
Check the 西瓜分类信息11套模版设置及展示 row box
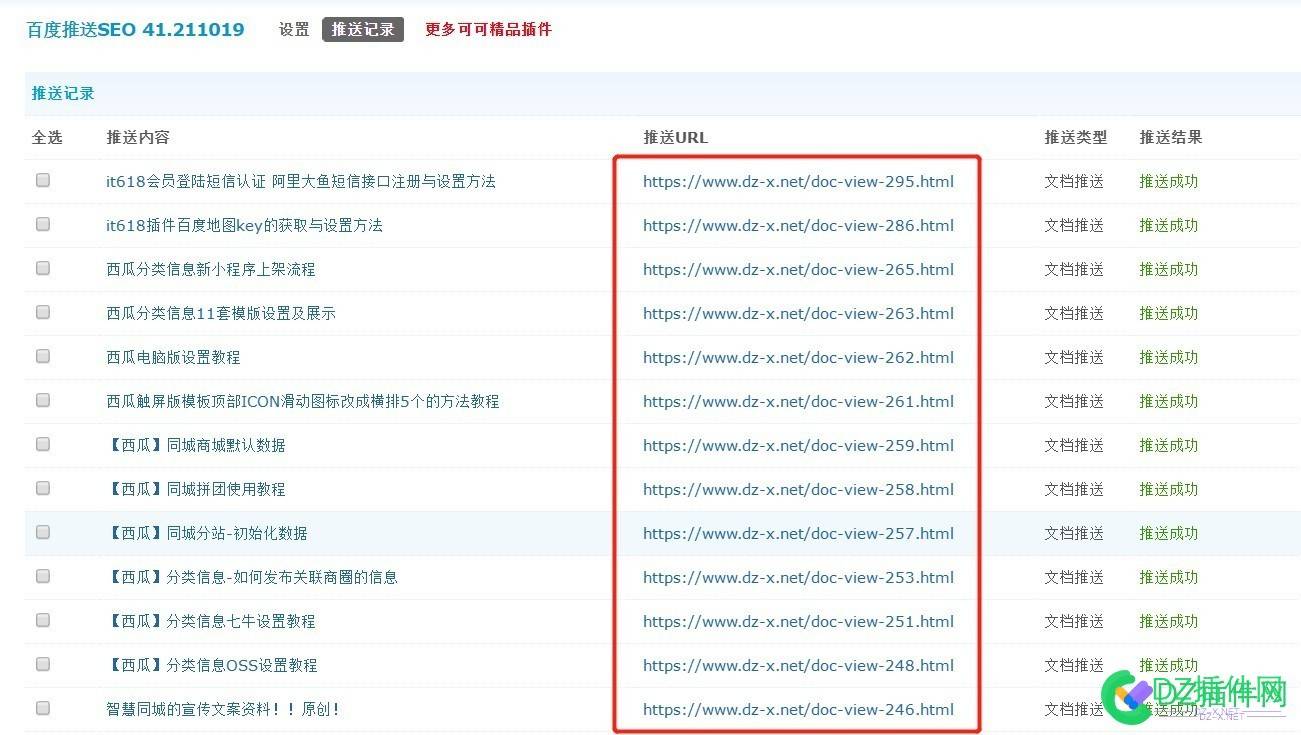43,313
